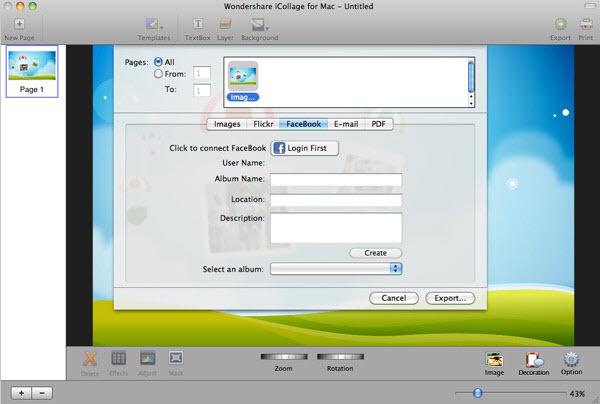Open the Background toolbar icon
Image resolution: width=600 pixels, height=404 pixels.
[x=259, y=25]
